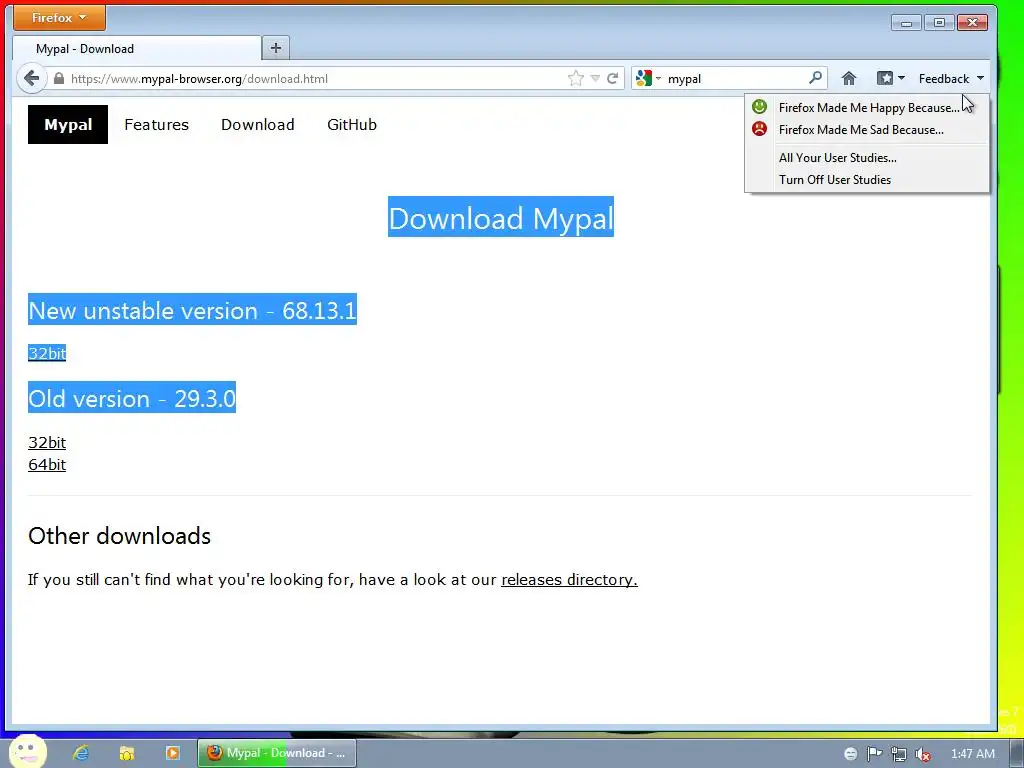Viewport: 1024px width, 768px height.
Task: Click the round tray icon beside flag
Action: tap(850, 754)
